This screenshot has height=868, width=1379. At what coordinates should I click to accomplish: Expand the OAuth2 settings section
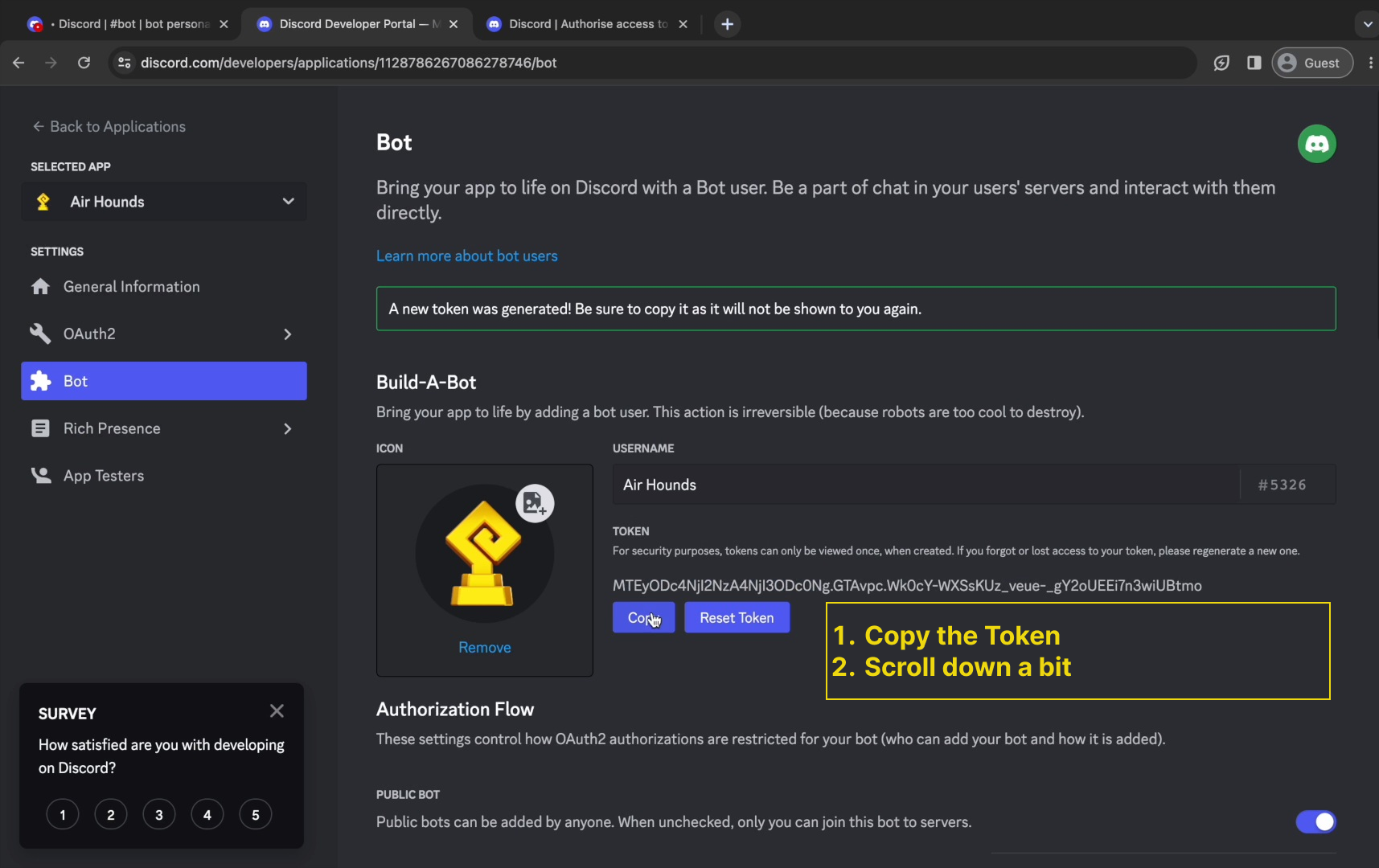click(x=287, y=334)
